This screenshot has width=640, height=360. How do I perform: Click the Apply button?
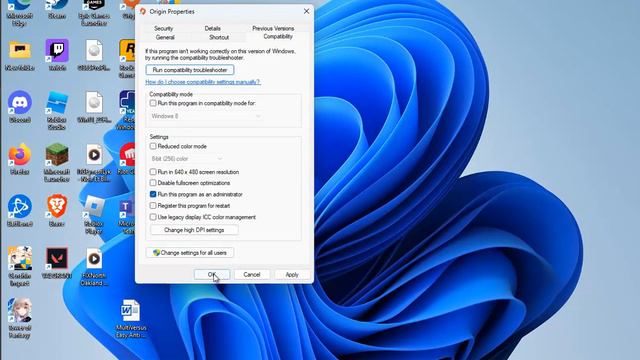(x=292, y=275)
